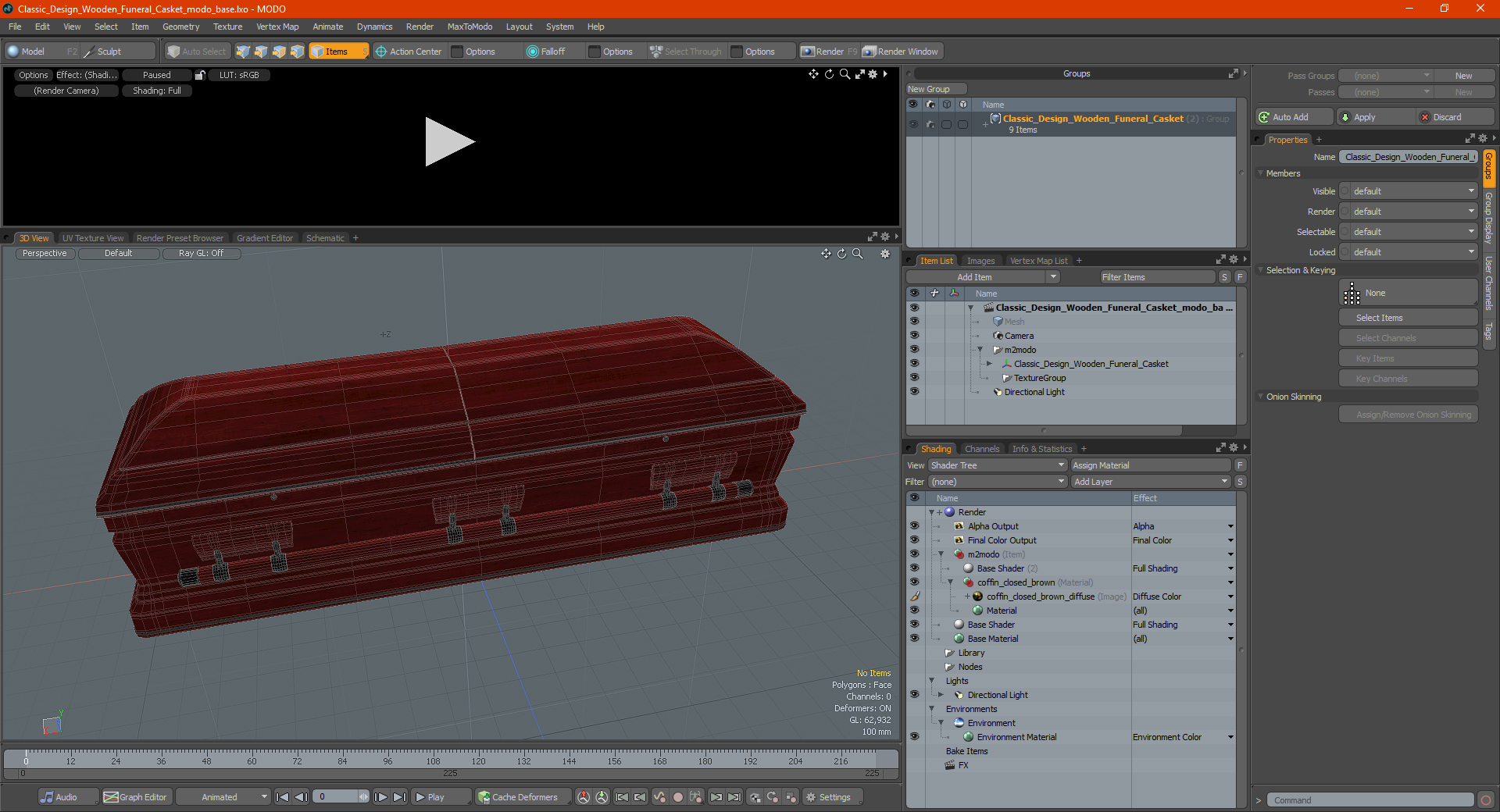Click the Render Window button
Screen dimensions: 1500x812
[x=902, y=52]
